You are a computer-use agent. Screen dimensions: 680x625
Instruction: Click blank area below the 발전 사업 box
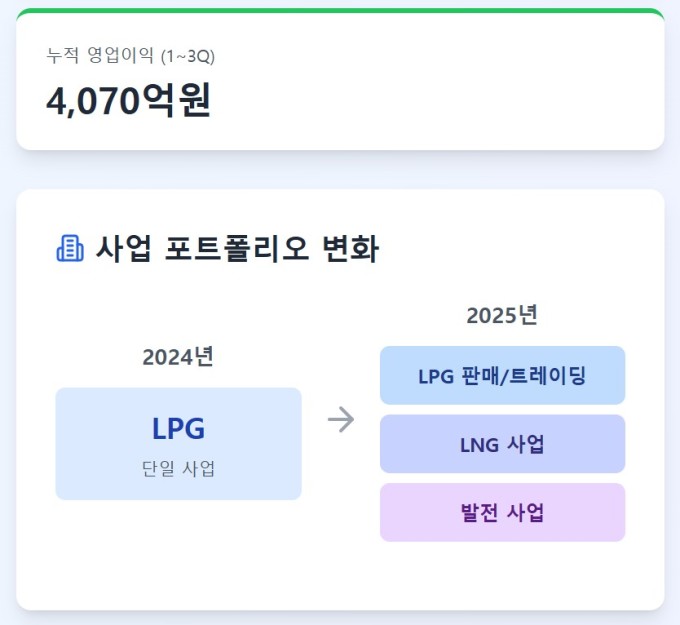pyautogui.click(x=502, y=575)
